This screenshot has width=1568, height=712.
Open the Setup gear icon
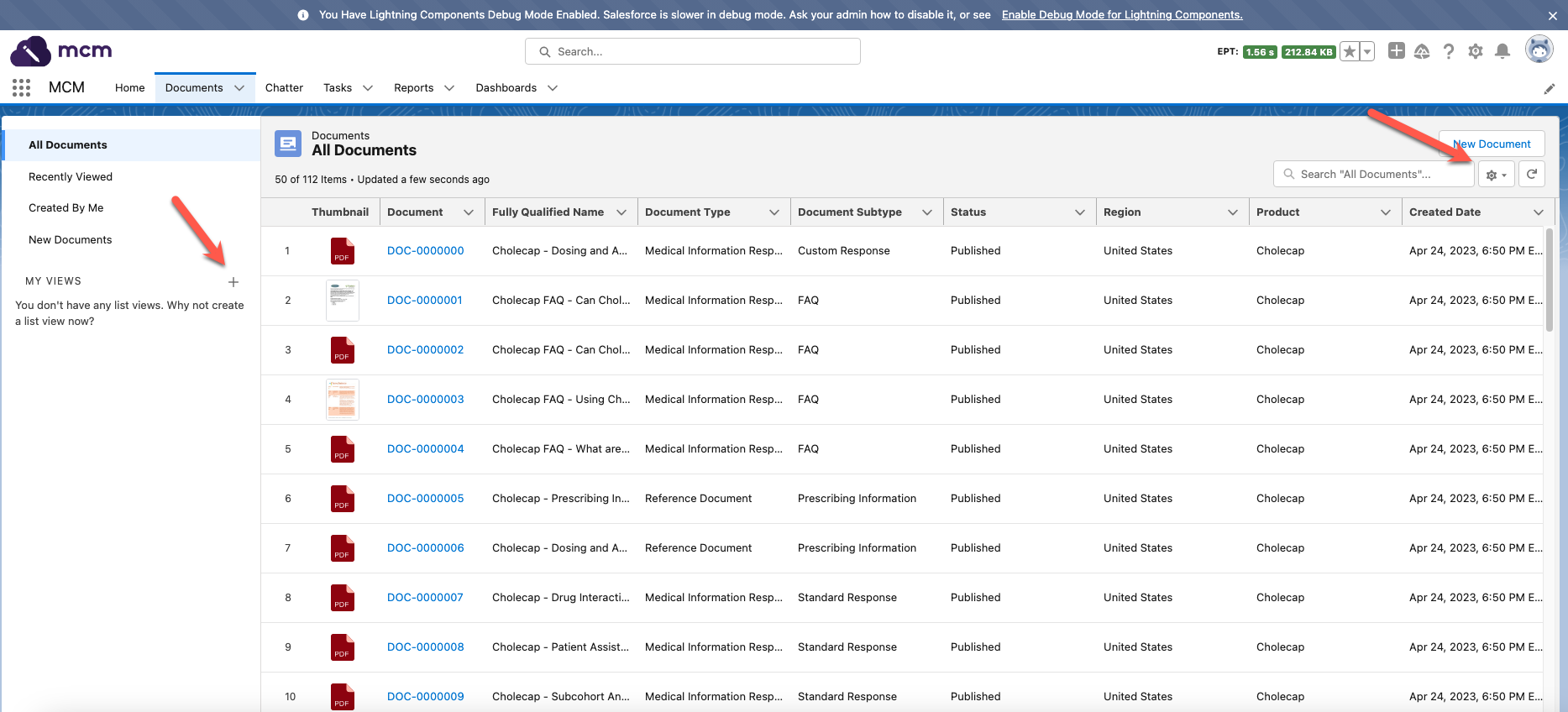[x=1476, y=51]
